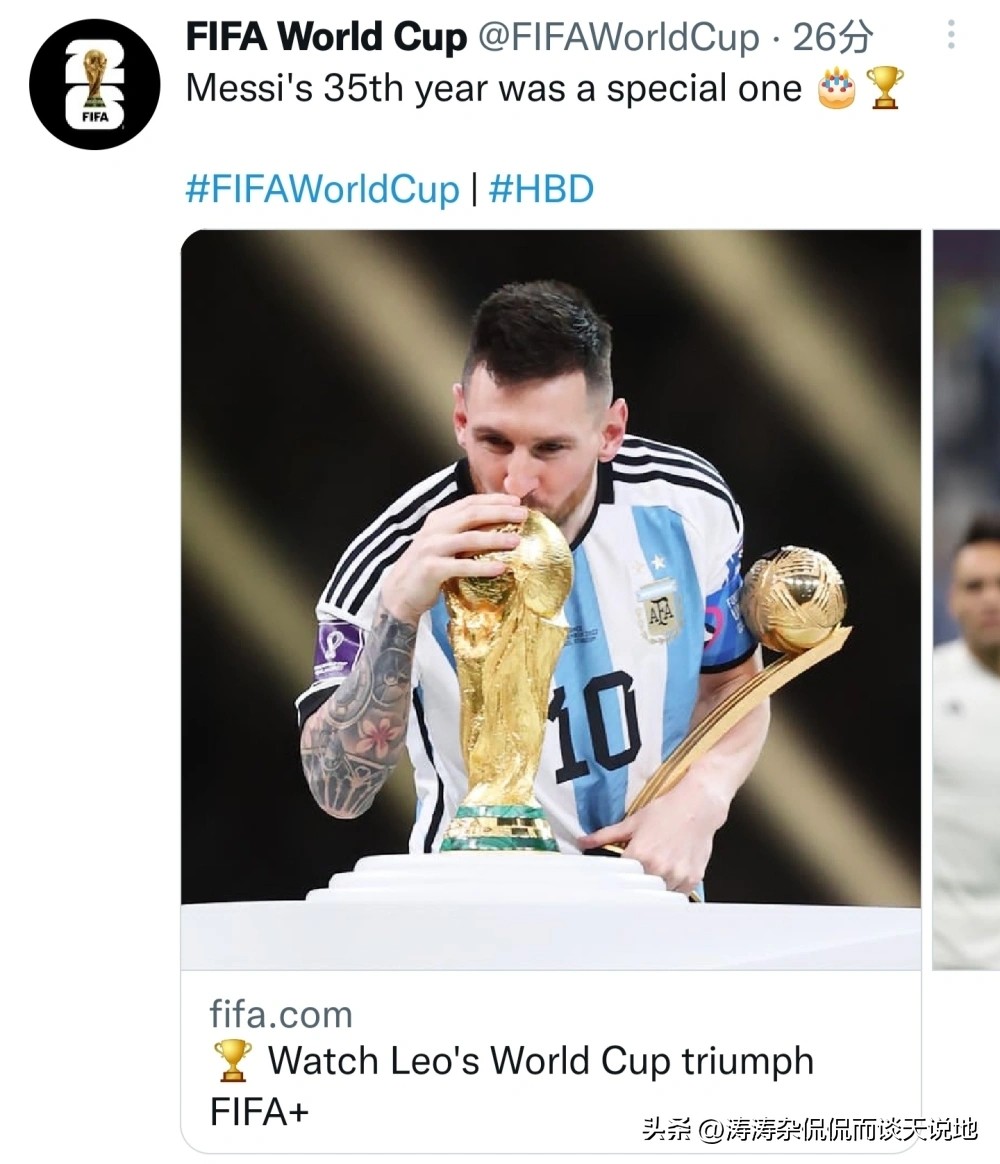Click the Golden Ball award in photo
Viewport: 1000px width, 1164px height.
[793, 599]
